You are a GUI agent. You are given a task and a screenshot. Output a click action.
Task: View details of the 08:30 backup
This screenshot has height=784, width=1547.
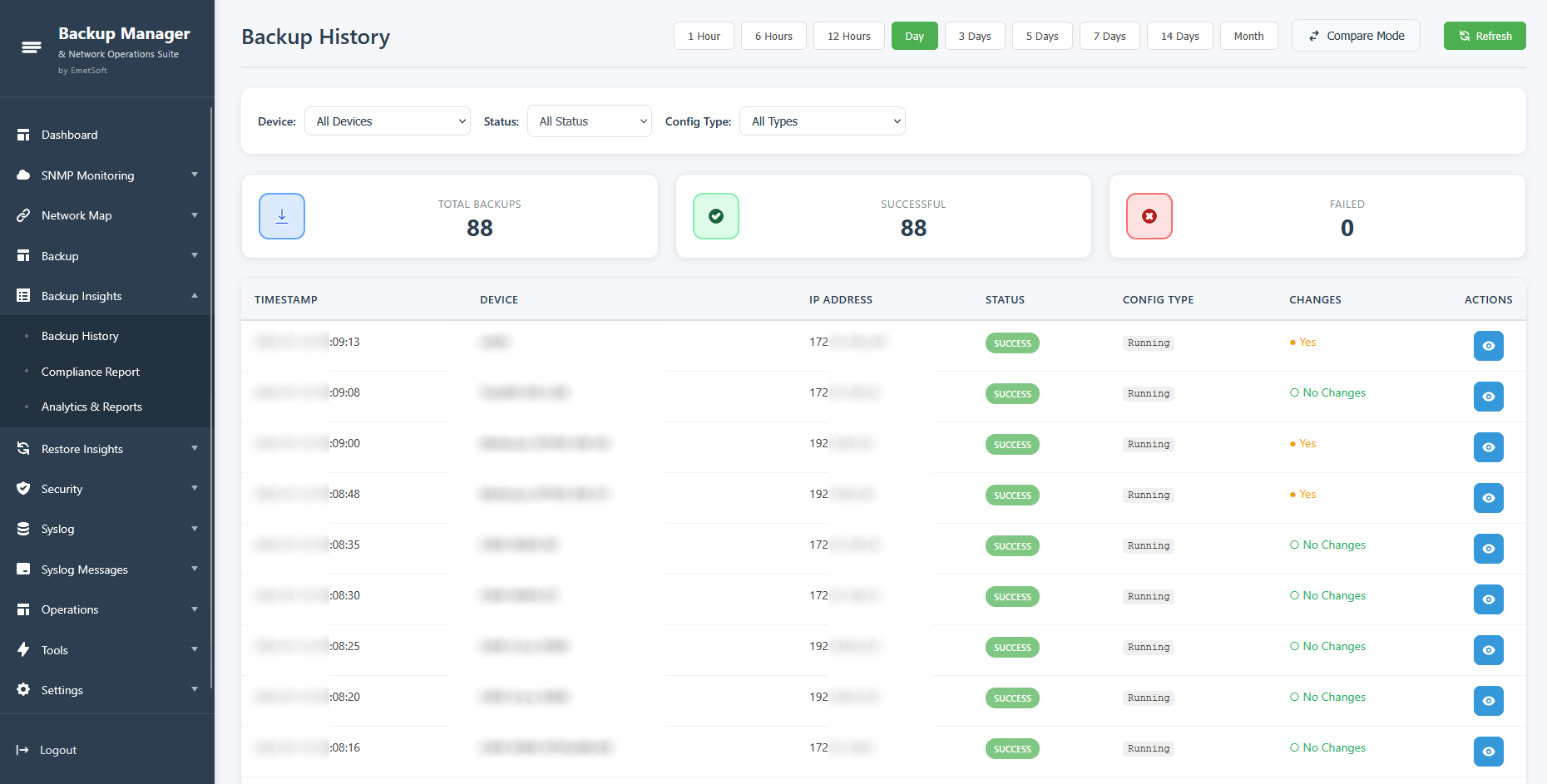click(x=1489, y=599)
